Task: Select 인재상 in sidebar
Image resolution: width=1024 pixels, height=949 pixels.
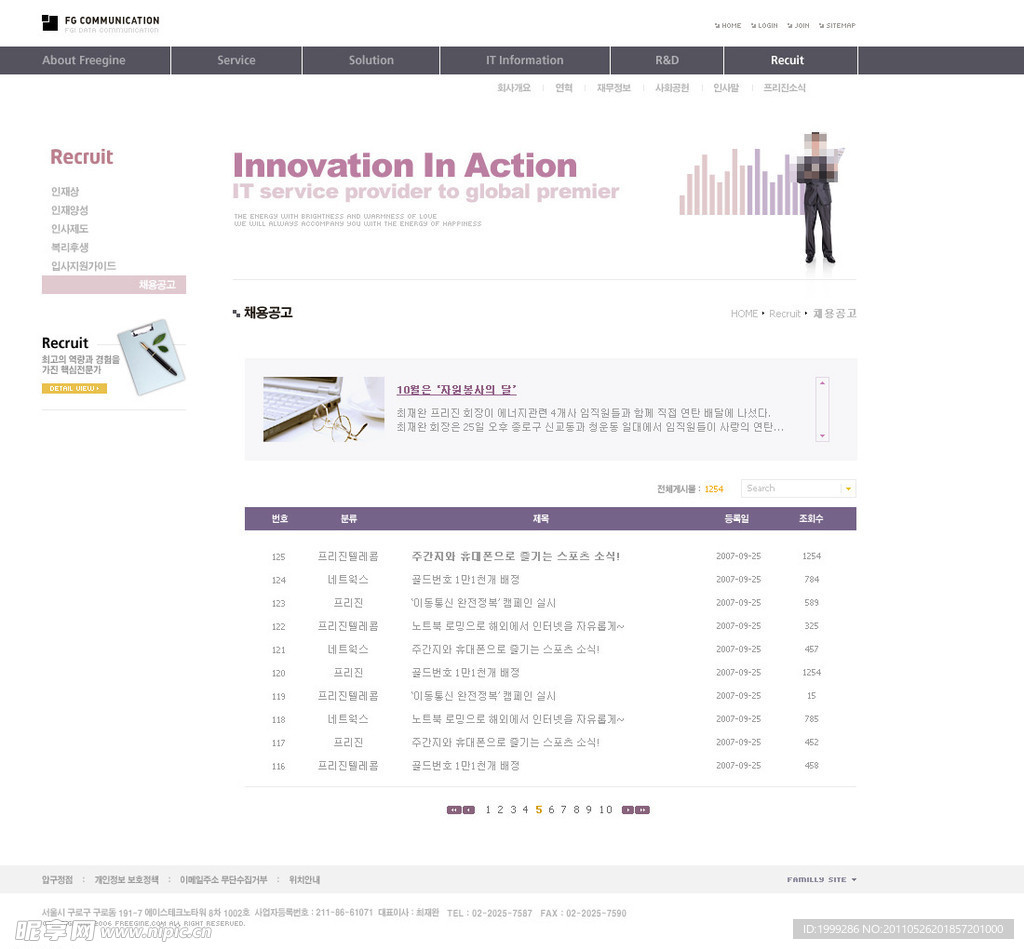Action: (65, 191)
